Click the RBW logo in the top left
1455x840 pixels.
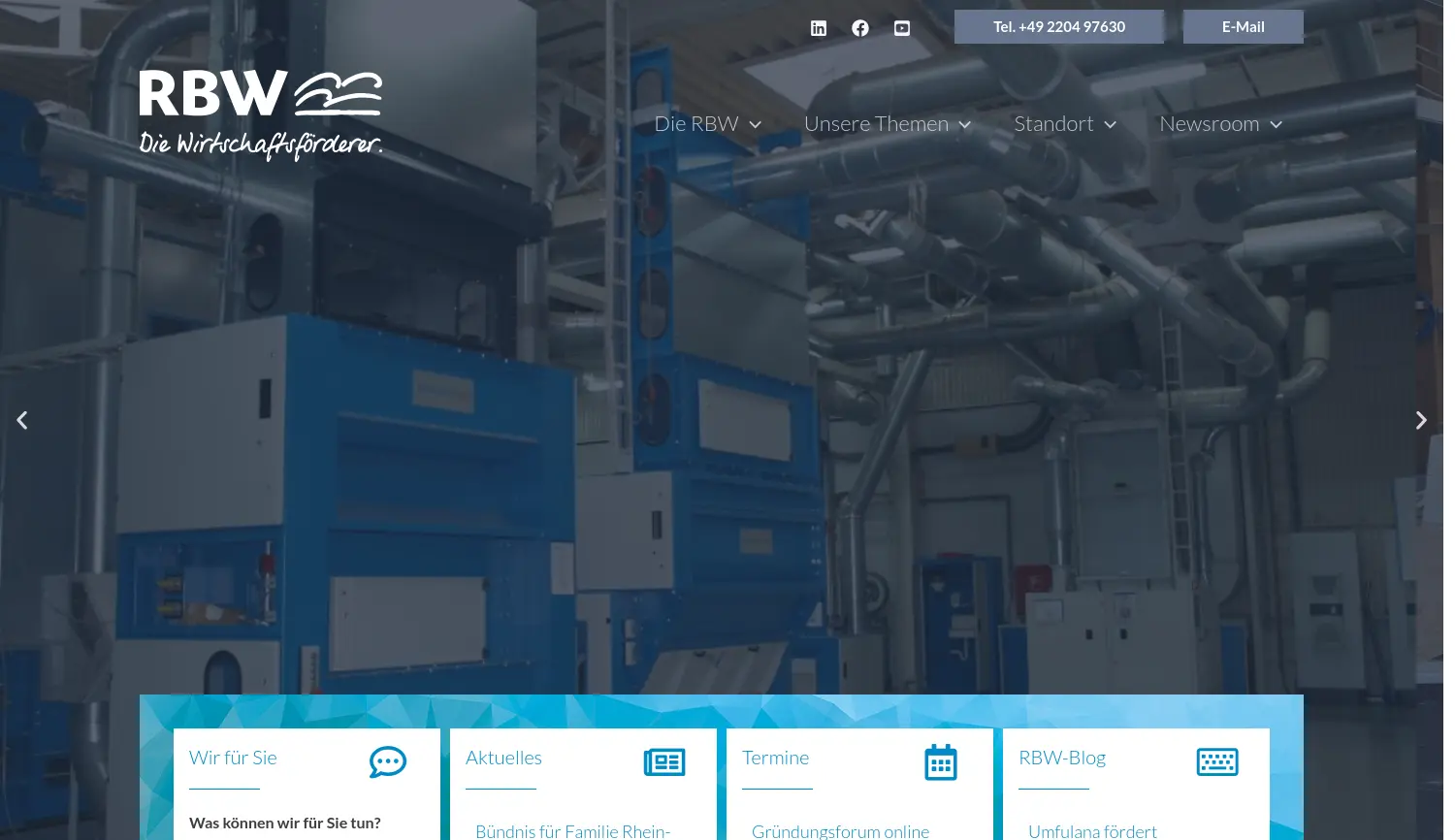(x=260, y=113)
